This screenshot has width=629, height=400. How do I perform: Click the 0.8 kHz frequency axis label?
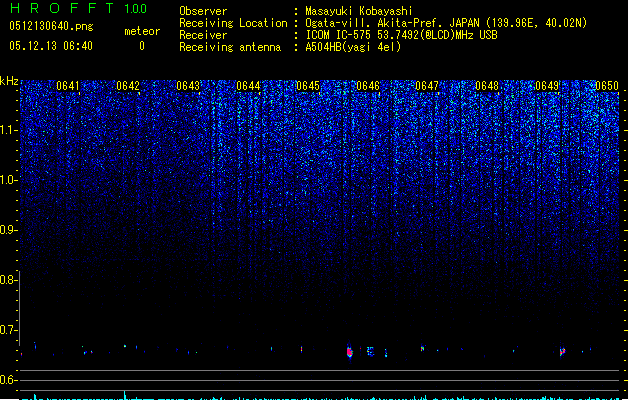tap(8, 280)
